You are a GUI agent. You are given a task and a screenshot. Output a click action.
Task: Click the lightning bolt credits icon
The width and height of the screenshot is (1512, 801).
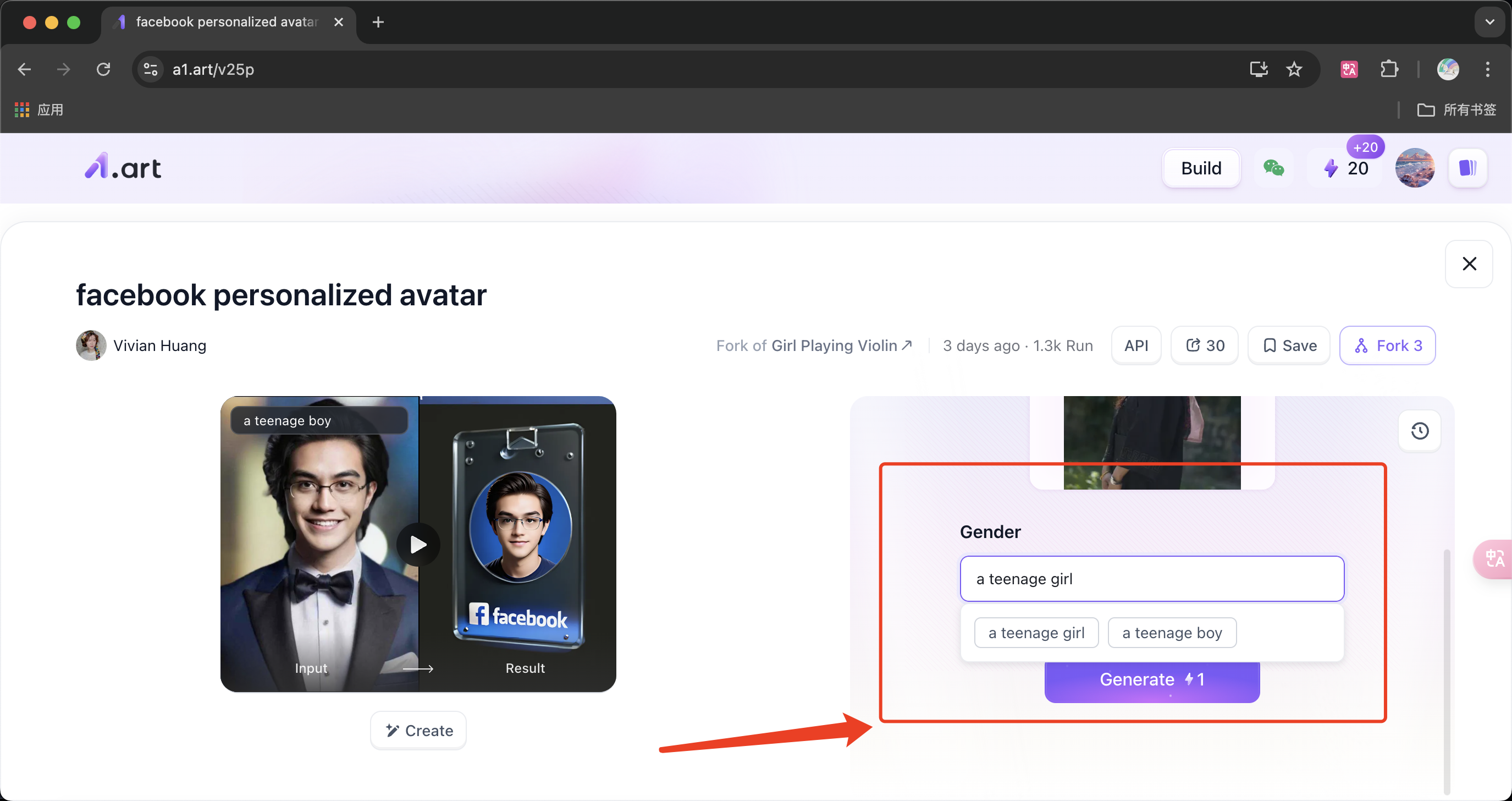(x=1331, y=168)
